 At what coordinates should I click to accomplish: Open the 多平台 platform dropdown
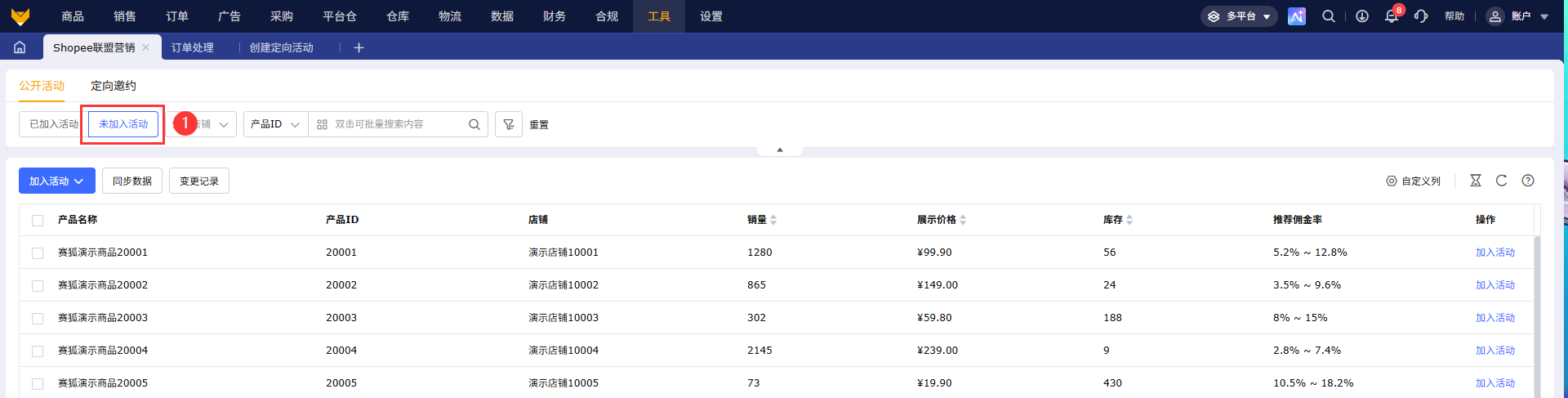coord(1239,16)
